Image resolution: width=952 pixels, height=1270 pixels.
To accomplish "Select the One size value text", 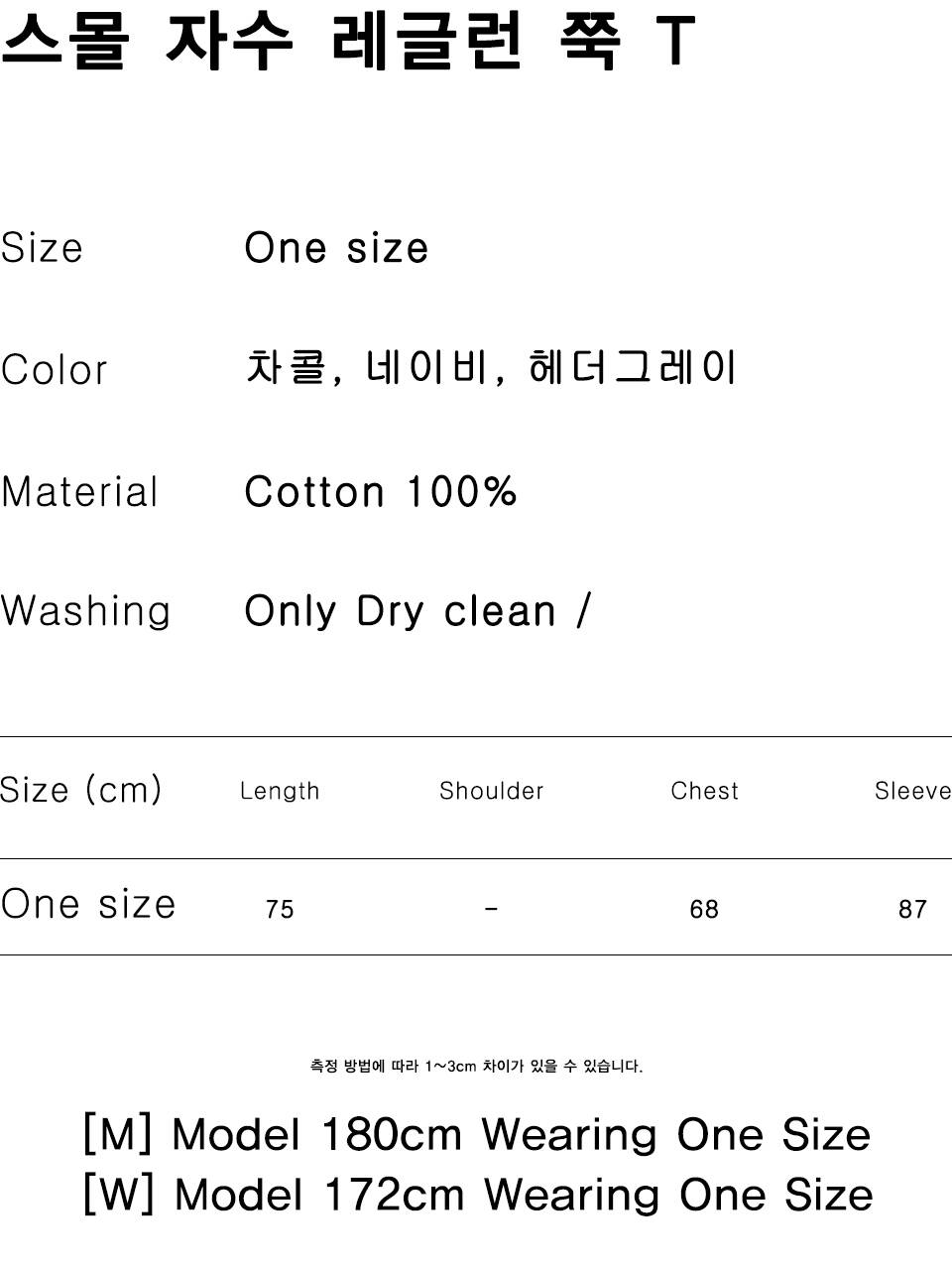I will 336,248.
